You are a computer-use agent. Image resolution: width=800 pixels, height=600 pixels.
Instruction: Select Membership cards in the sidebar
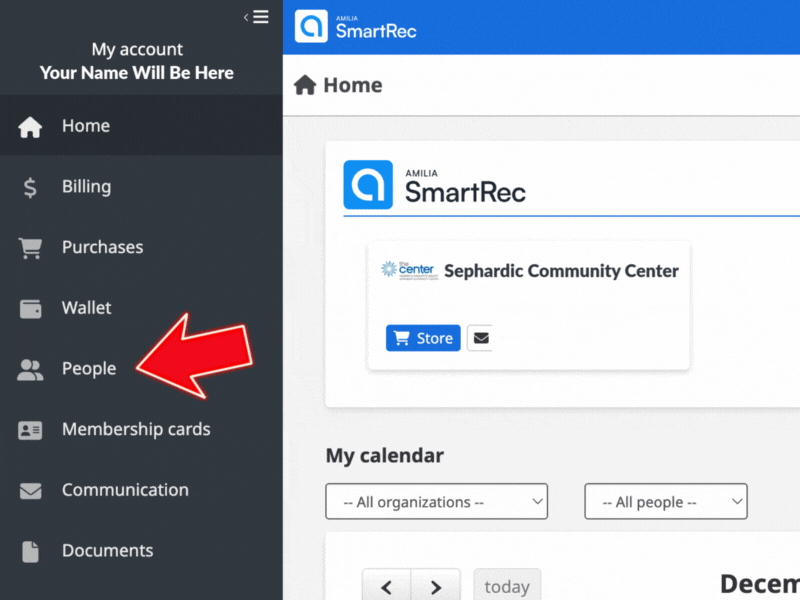(136, 429)
